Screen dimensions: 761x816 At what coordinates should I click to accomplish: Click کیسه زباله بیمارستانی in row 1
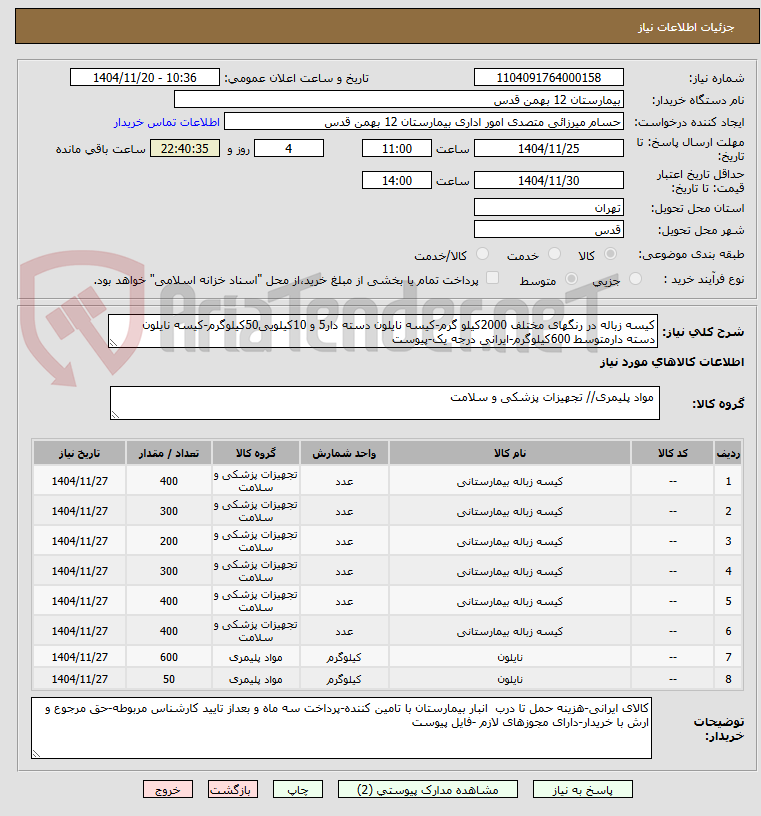click(x=510, y=481)
